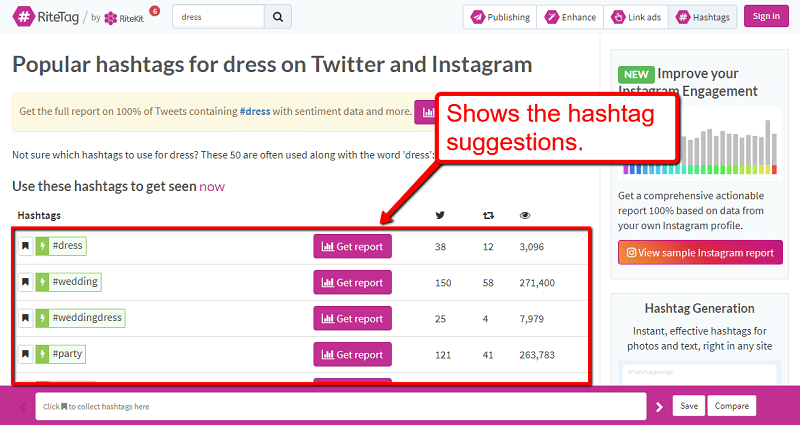
Task: Click the Twitter bird column icon
Action: pyautogui.click(x=440, y=215)
